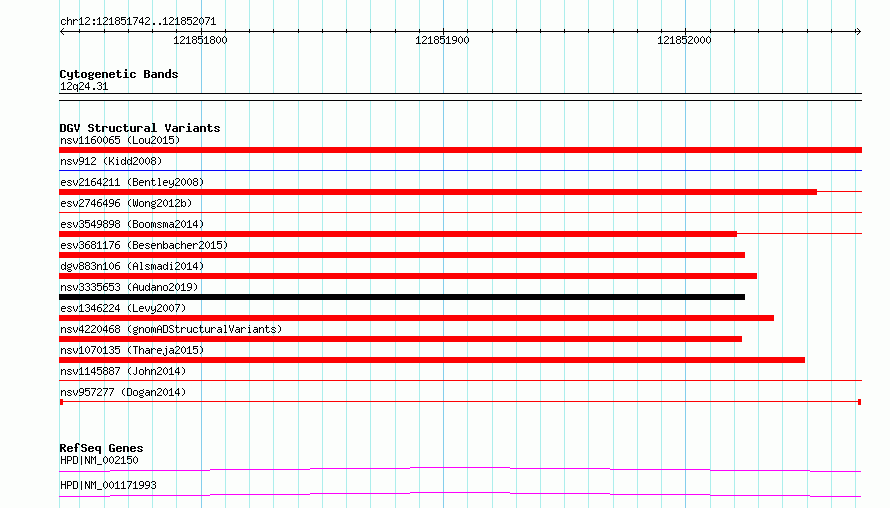This screenshot has width=890, height=508.
Task: Click the red bar for esv3681176
Action: point(402,255)
